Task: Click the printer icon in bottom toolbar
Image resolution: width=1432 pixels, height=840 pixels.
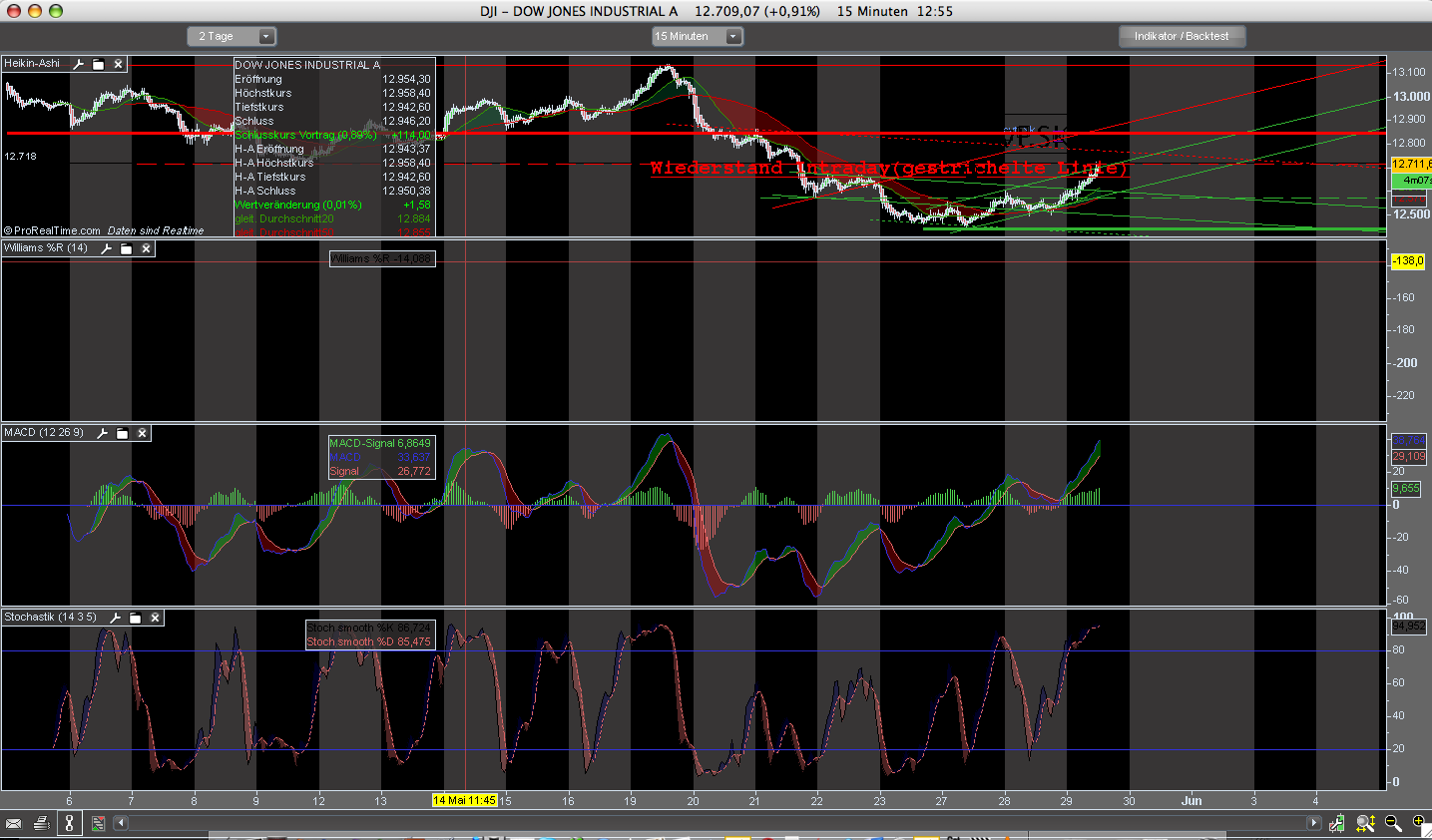Action: click(41, 823)
